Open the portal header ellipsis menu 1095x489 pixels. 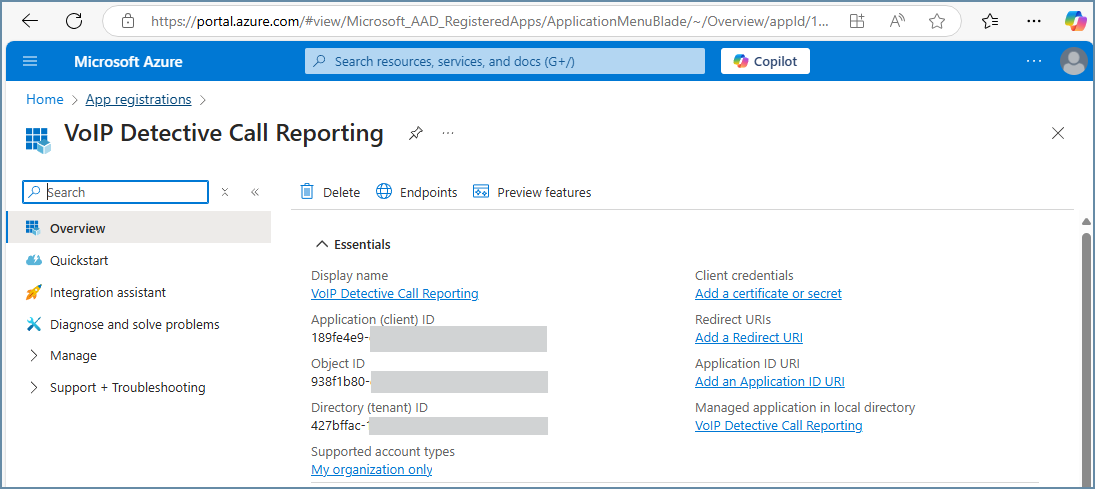pyautogui.click(x=1034, y=61)
